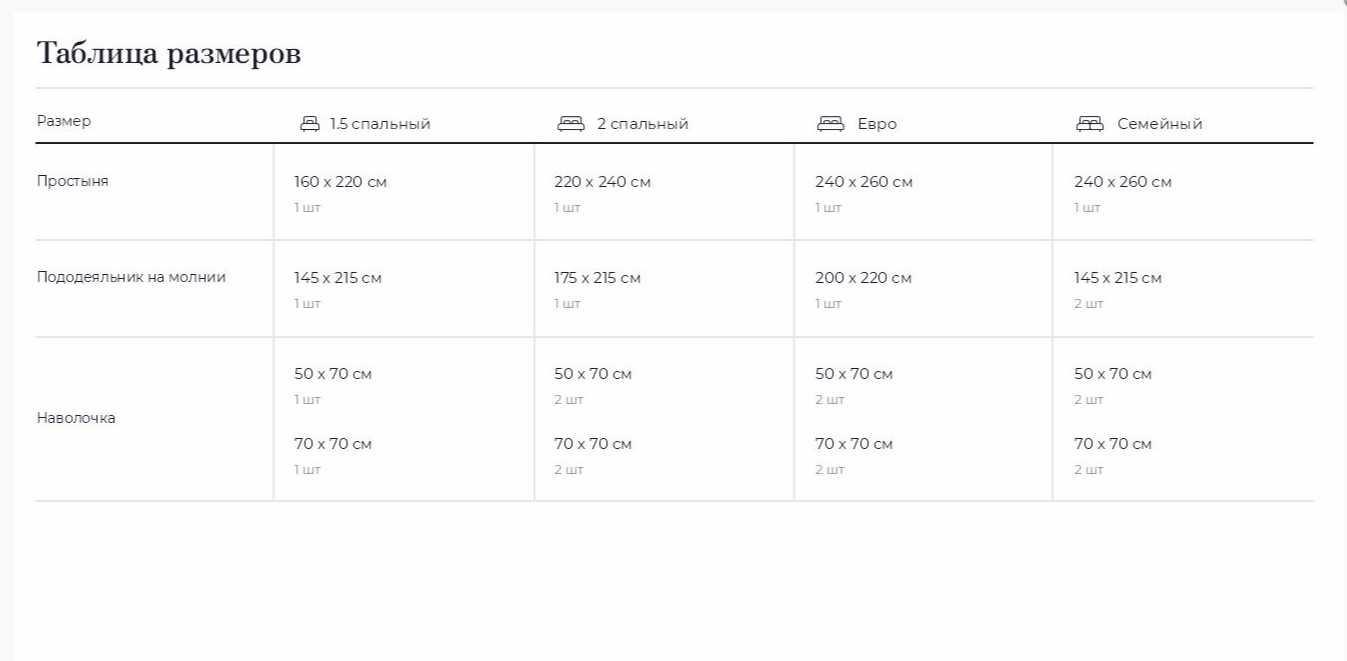This screenshot has height=661, width=1347.
Task: Choose the Семейный column header text
Action: click(x=1160, y=124)
